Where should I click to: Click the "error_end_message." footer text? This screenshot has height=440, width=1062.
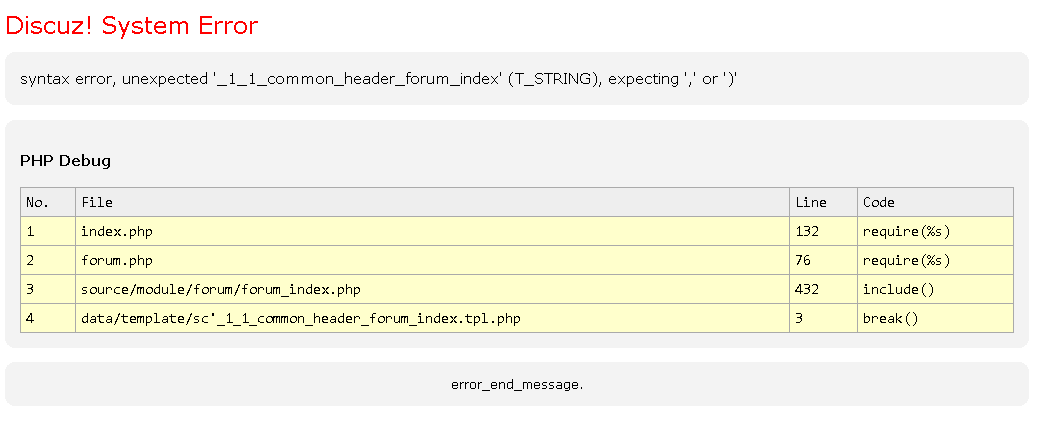point(517,384)
